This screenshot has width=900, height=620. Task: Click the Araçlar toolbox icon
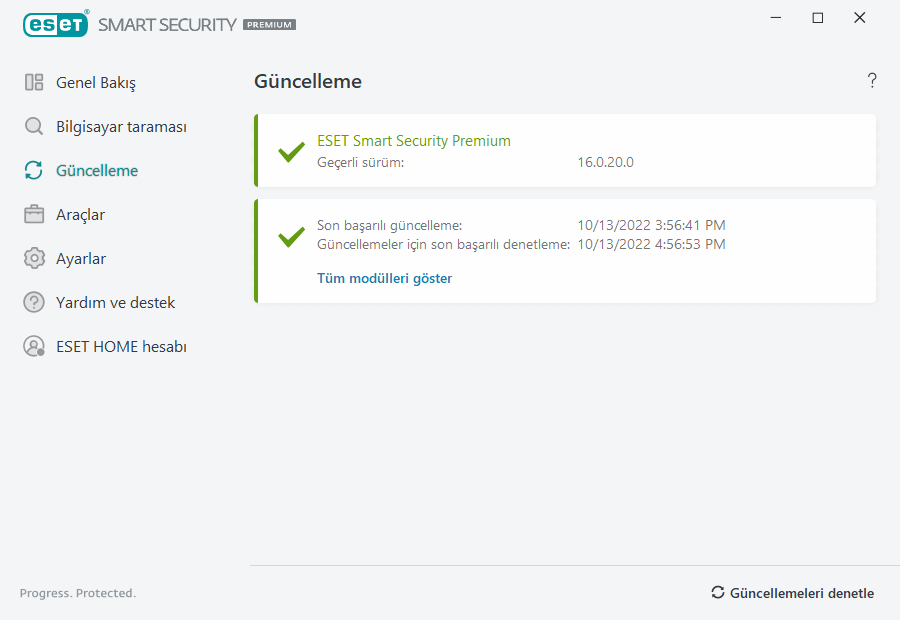coord(34,215)
